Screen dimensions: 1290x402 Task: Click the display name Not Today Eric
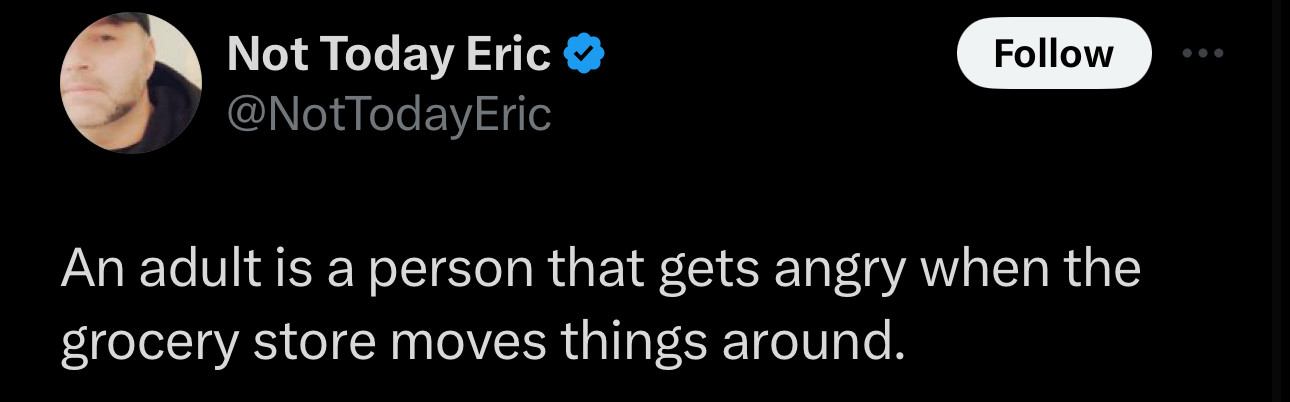[389, 55]
